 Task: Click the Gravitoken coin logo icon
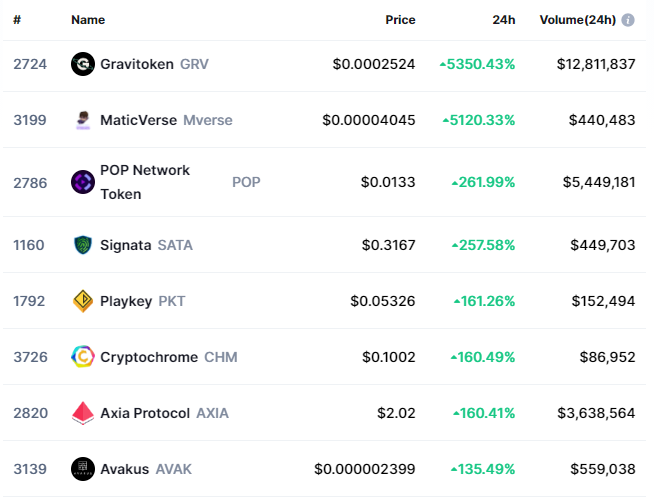point(83,64)
